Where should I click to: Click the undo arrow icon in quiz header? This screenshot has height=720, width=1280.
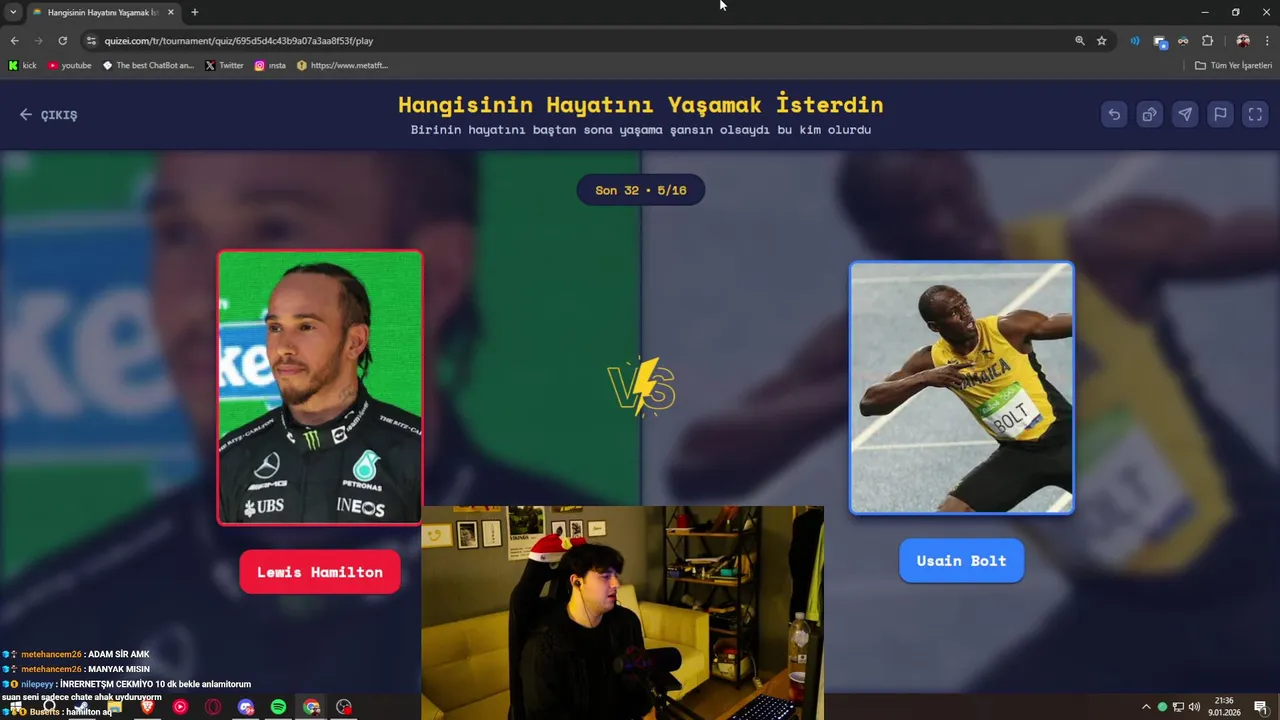pos(1114,114)
